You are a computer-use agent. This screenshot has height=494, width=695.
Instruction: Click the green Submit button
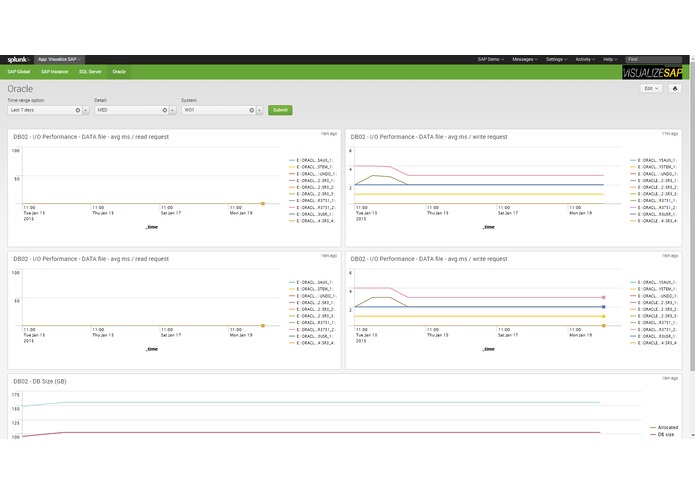(280, 110)
